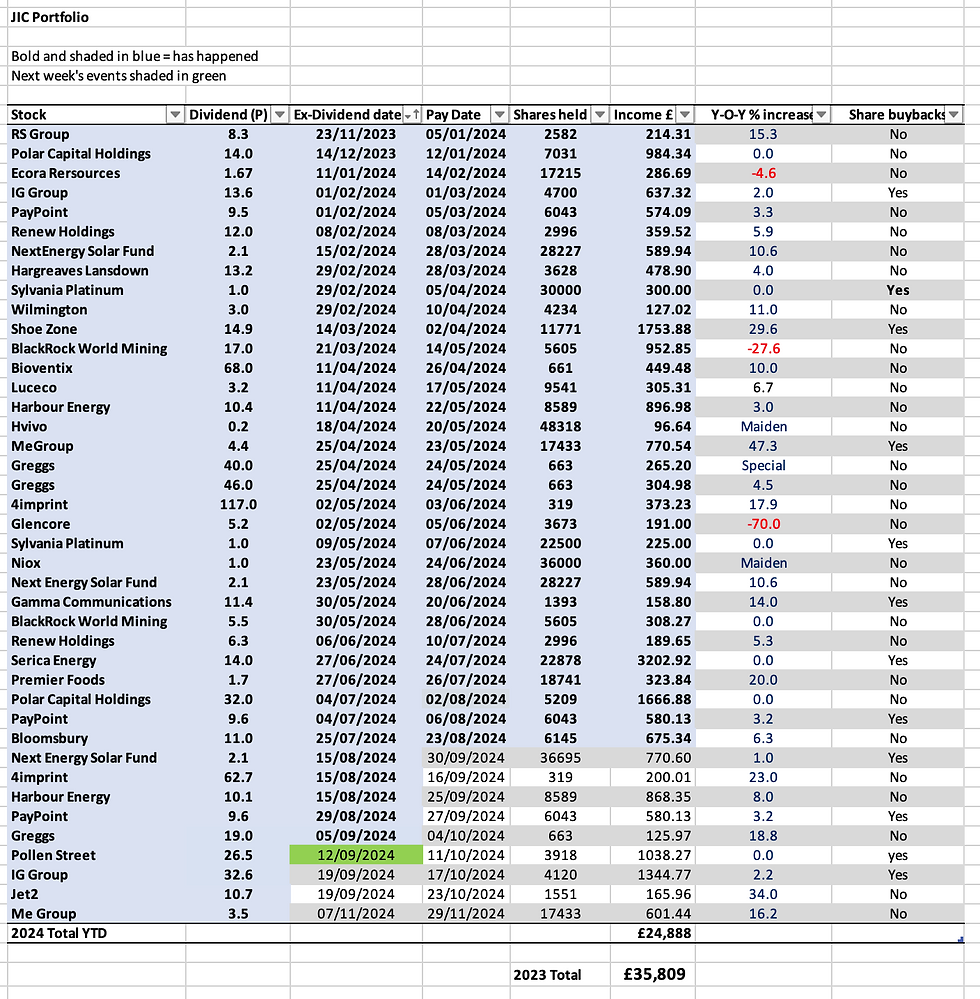The image size is (980, 999).
Task: Click the 2023 Total label cell
Action: pos(560,974)
